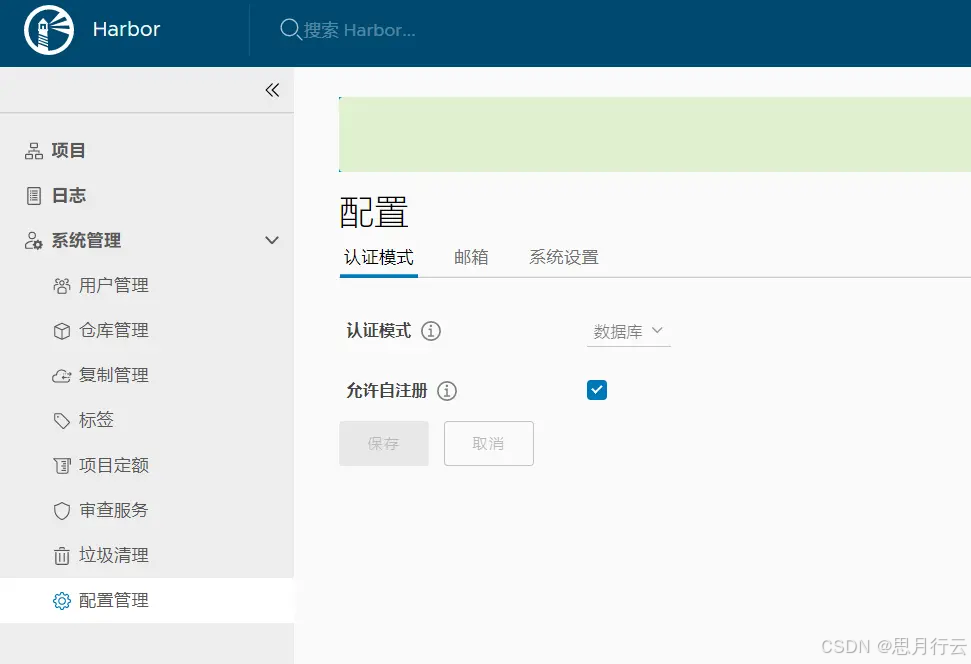The image size is (971, 664).
Task: Click the 复制管理 replication icon
Action: coord(60,375)
